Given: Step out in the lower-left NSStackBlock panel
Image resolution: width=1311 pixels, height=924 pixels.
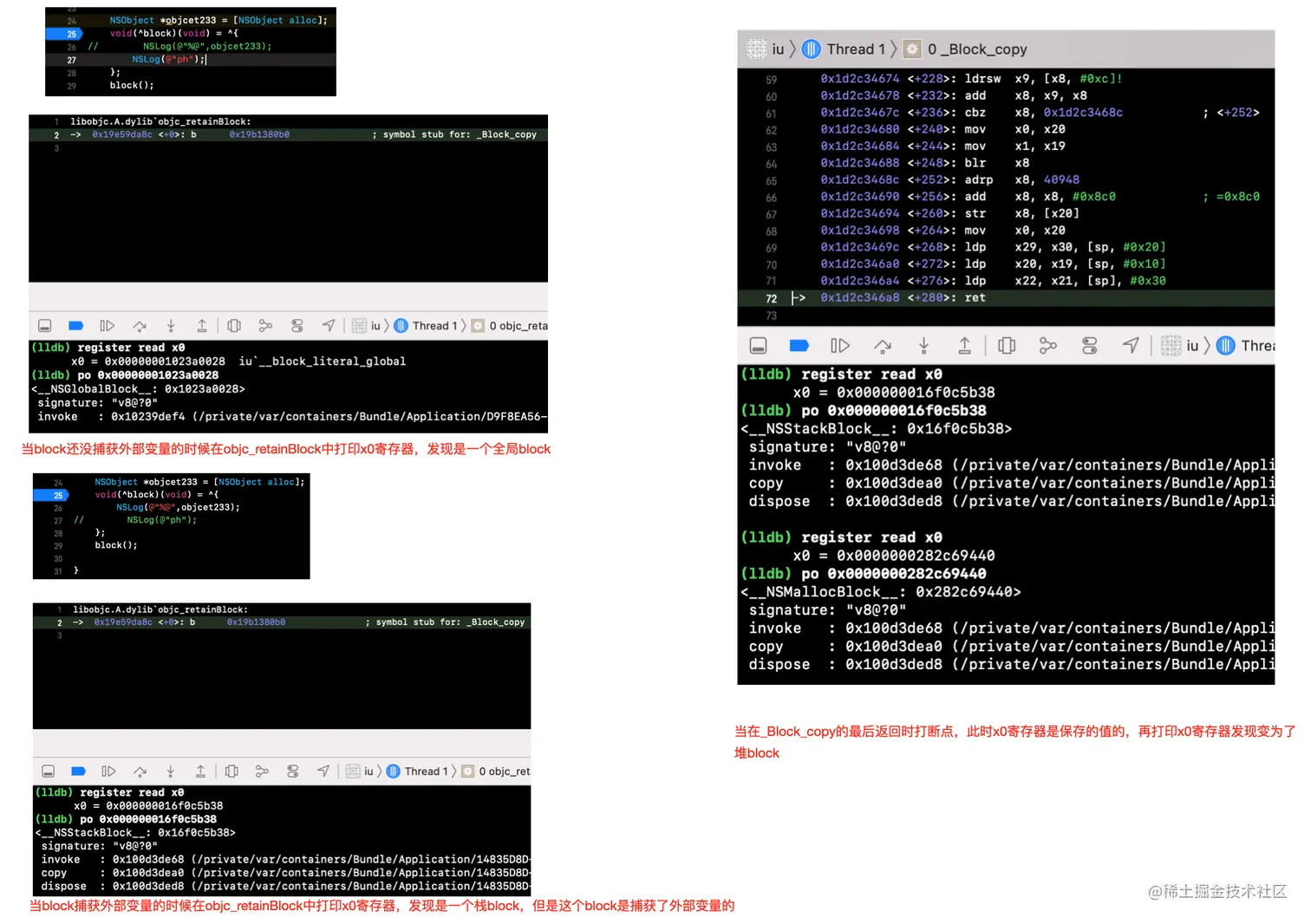Looking at the screenshot, I should click(x=200, y=771).
